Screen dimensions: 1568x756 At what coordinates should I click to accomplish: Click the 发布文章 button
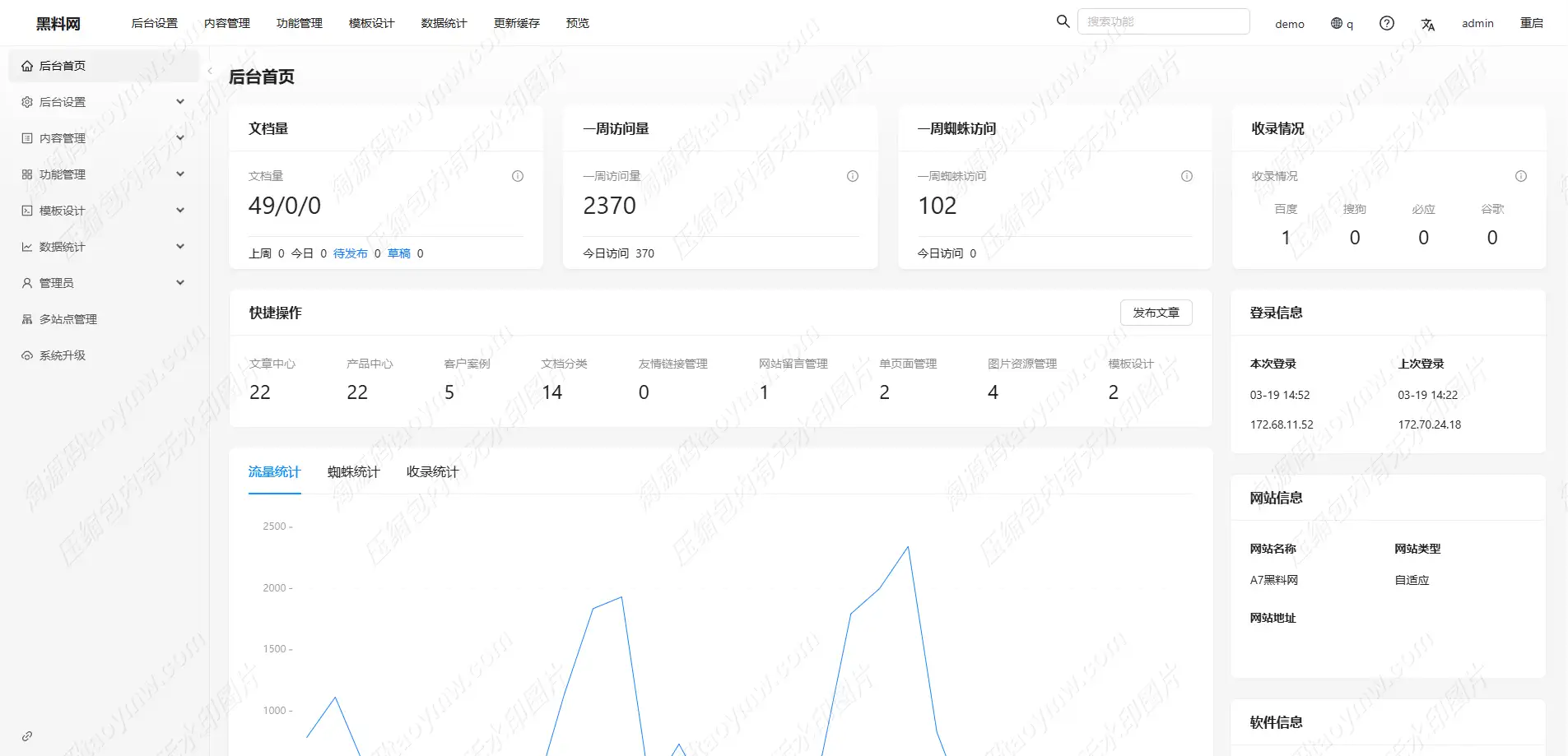tap(1156, 313)
